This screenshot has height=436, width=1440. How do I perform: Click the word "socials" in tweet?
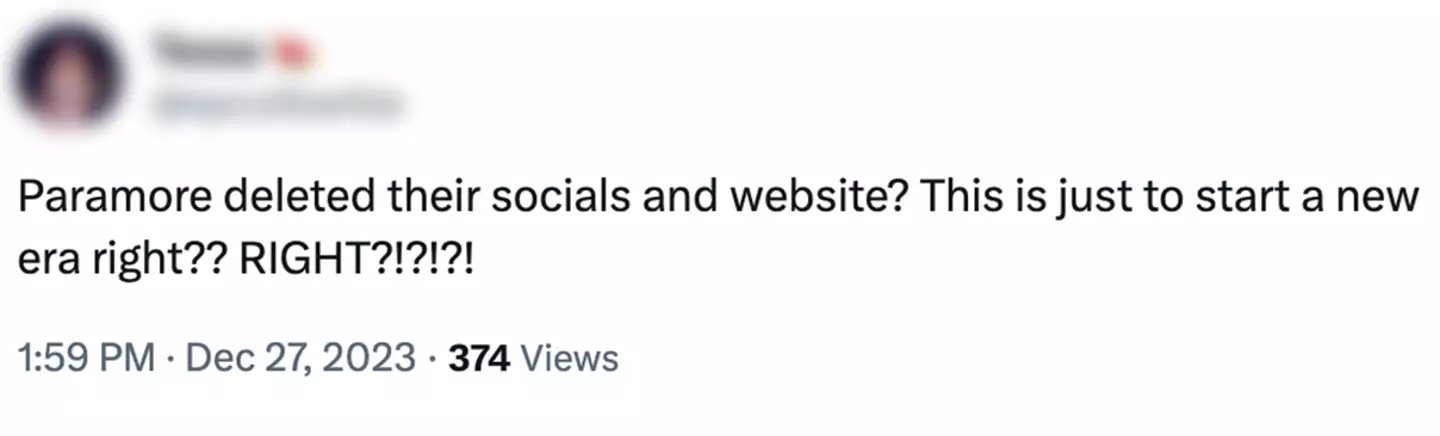(563, 201)
